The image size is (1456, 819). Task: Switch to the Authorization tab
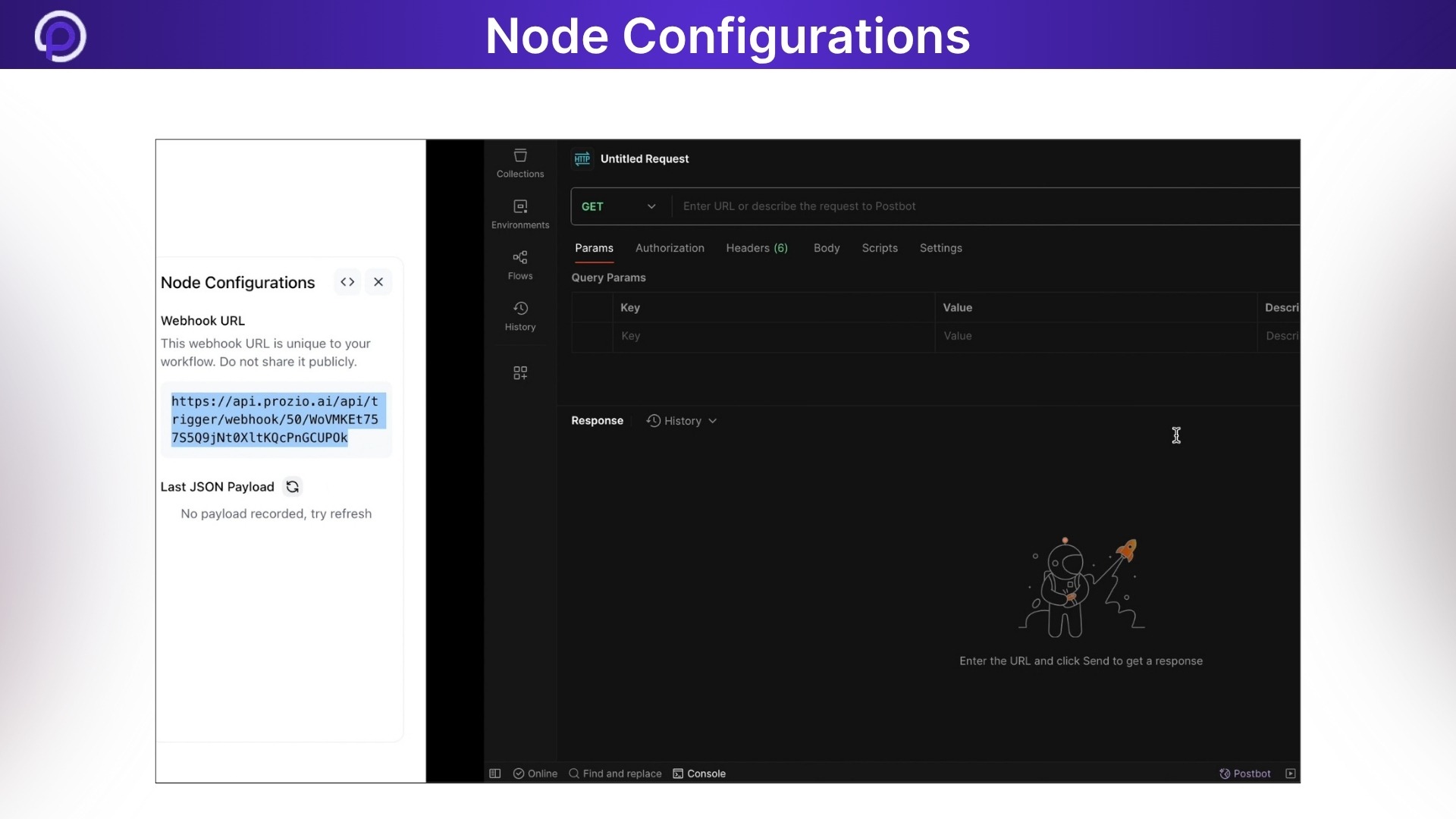click(x=670, y=248)
